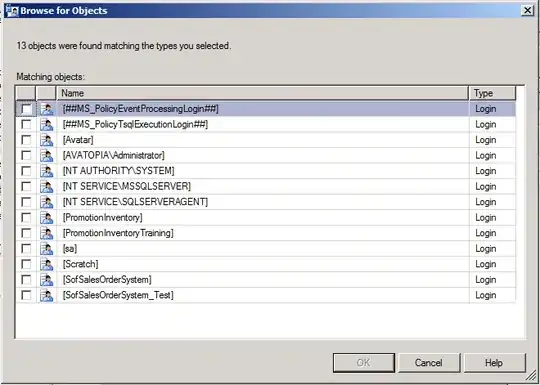Click the Name column header

(263, 93)
